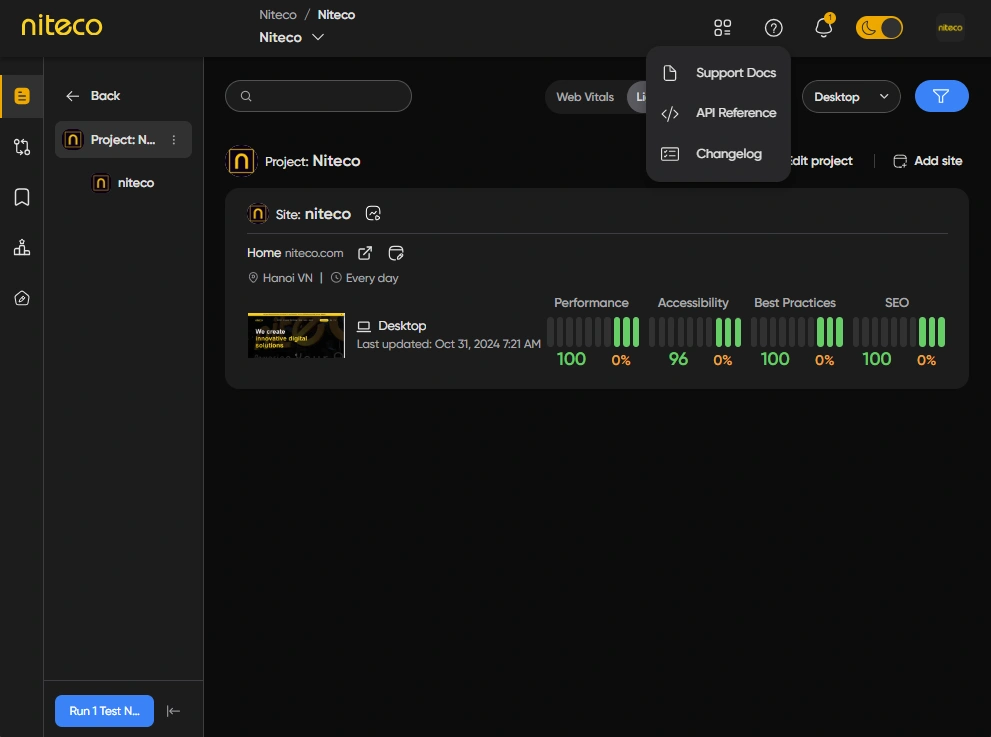This screenshot has width=991, height=737.
Task: Open the notifications bell
Action: tap(824, 27)
